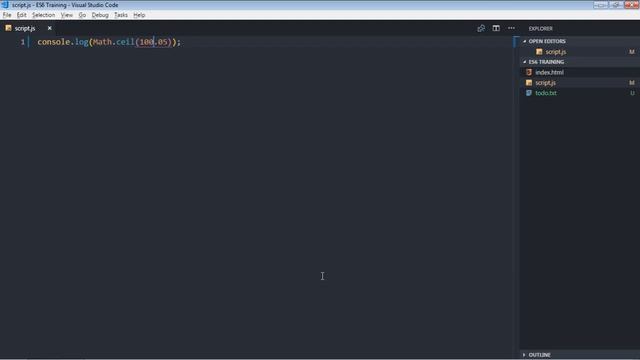
Task: Open the View menu
Action: coord(67,15)
